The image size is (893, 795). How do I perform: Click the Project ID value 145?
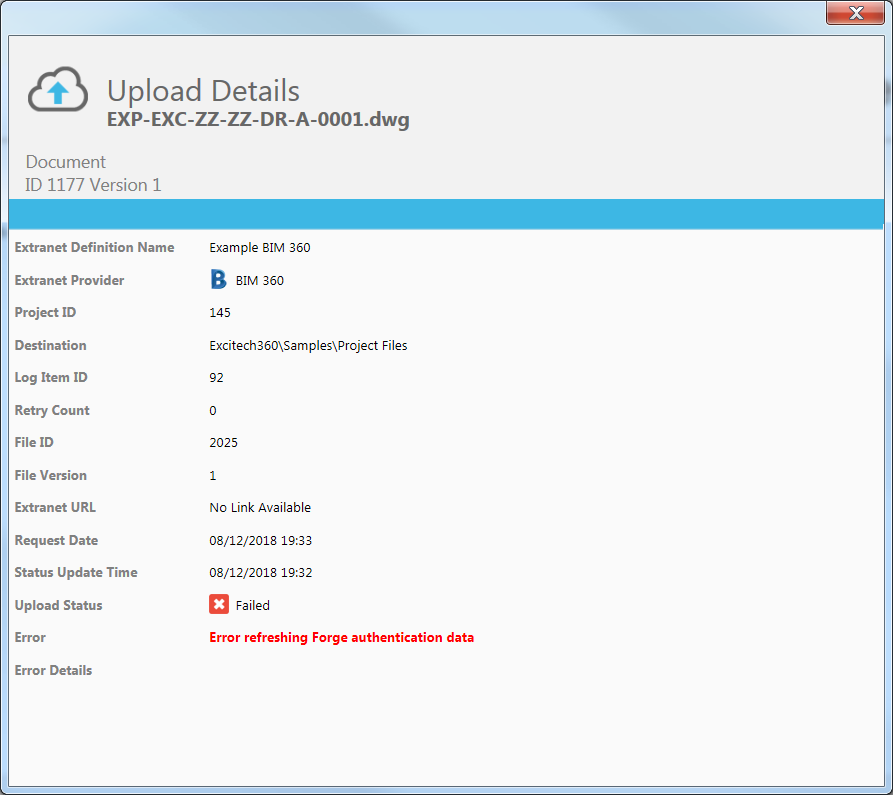coord(220,313)
